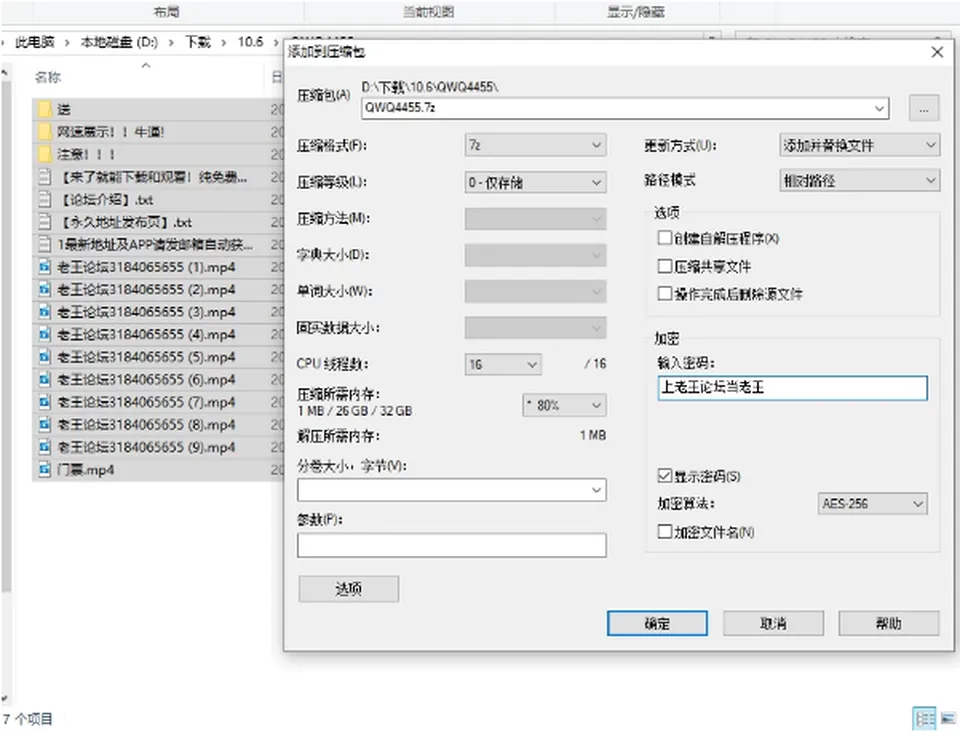Enable the 创建自释放程序 checkbox
The image size is (960, 732).
(x=665, y=238)
